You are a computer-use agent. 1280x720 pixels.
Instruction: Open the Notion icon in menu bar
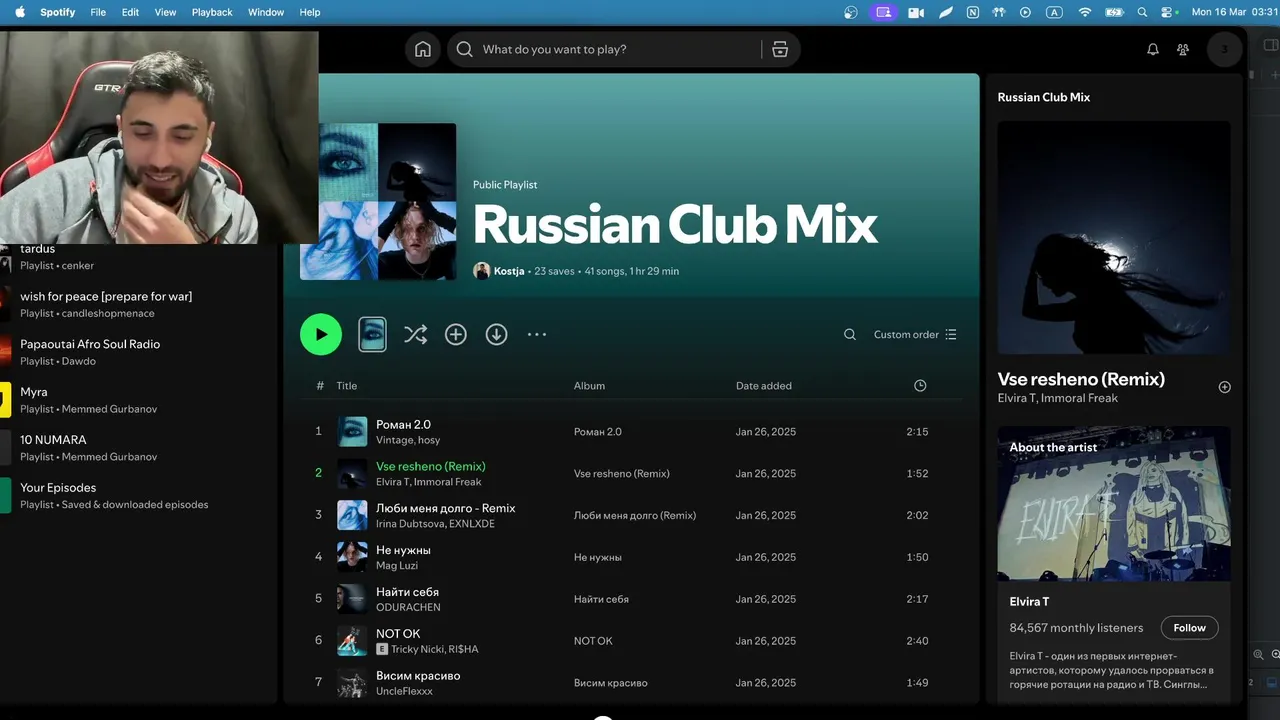click(x=973, y=12)
